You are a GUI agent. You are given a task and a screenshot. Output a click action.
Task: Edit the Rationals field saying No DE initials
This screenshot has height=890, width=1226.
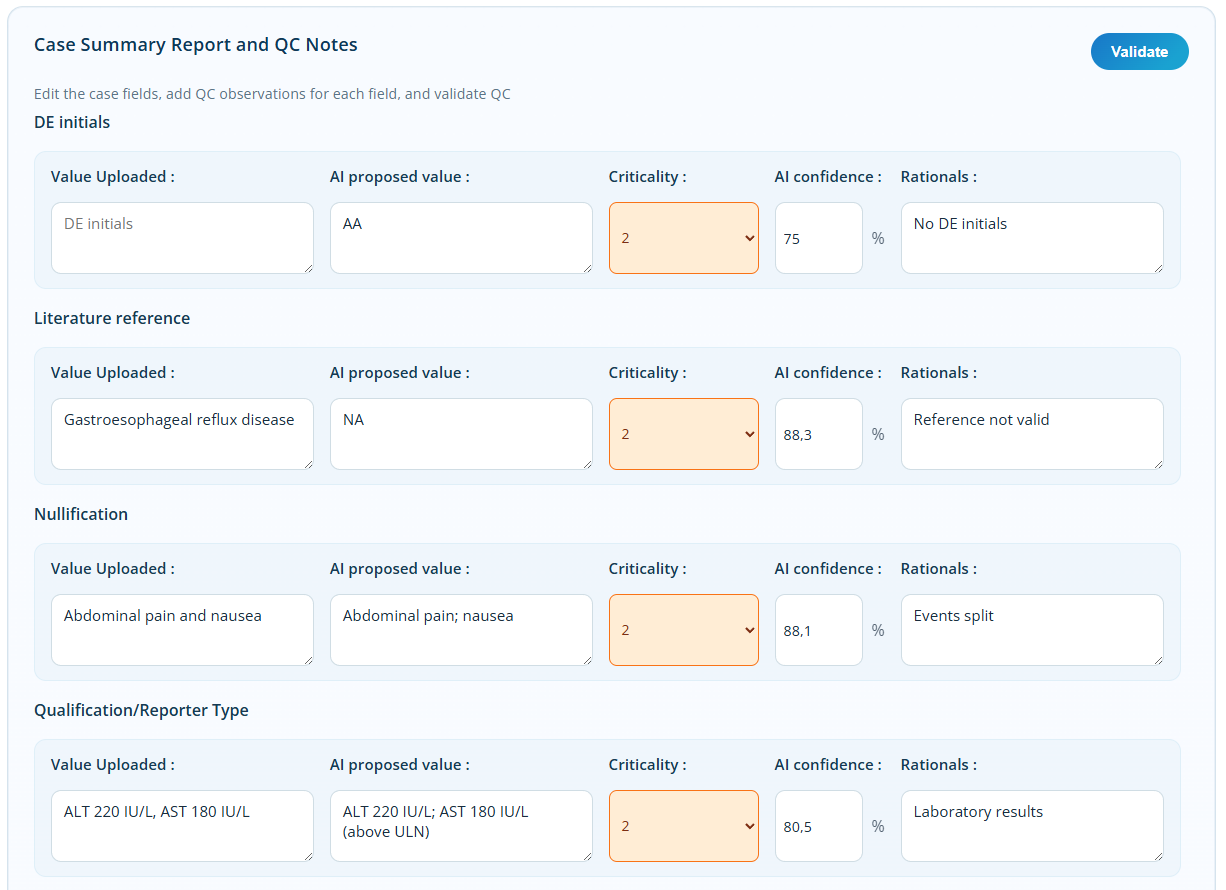(1031, 238)
